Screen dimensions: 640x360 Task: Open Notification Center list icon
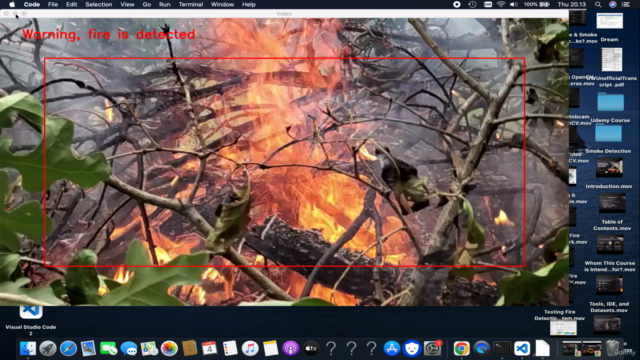click(x=626, y=4)
